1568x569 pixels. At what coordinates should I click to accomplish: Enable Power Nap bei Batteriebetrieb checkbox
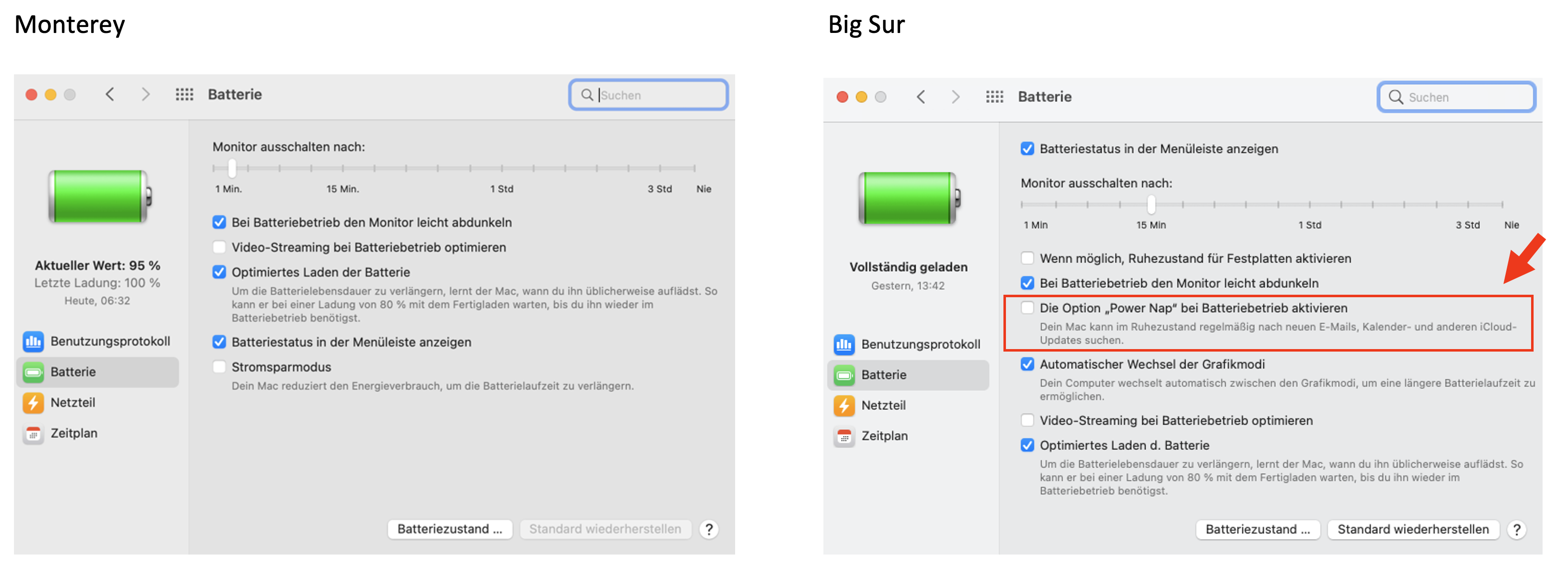(x=1027, y=308)
